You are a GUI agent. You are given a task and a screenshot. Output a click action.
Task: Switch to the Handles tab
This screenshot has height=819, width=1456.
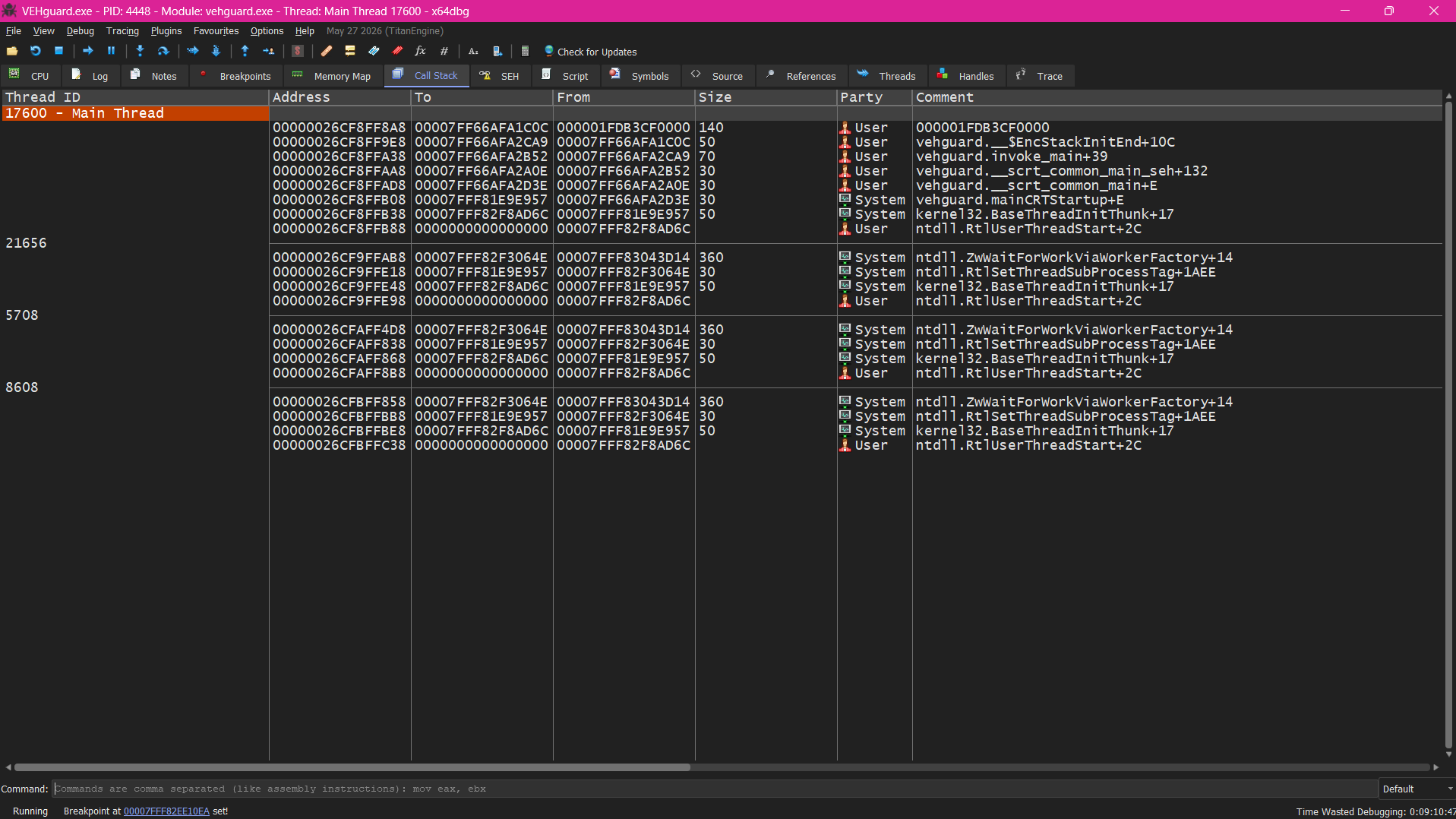click(967, 76)
